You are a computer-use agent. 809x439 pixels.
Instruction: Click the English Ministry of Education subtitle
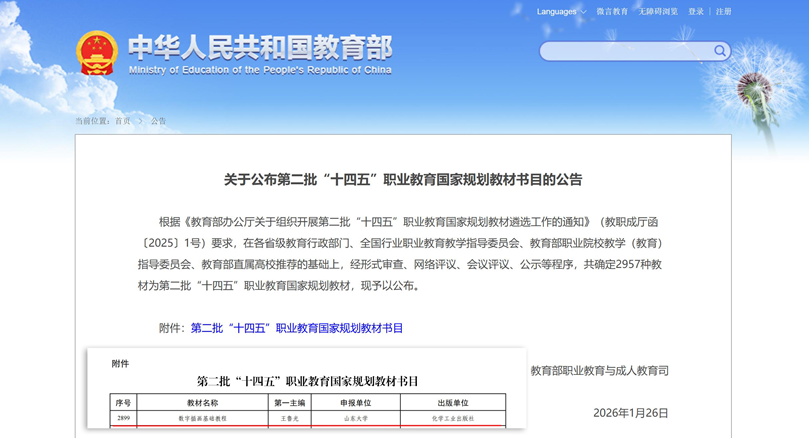(x=260, y=70)
